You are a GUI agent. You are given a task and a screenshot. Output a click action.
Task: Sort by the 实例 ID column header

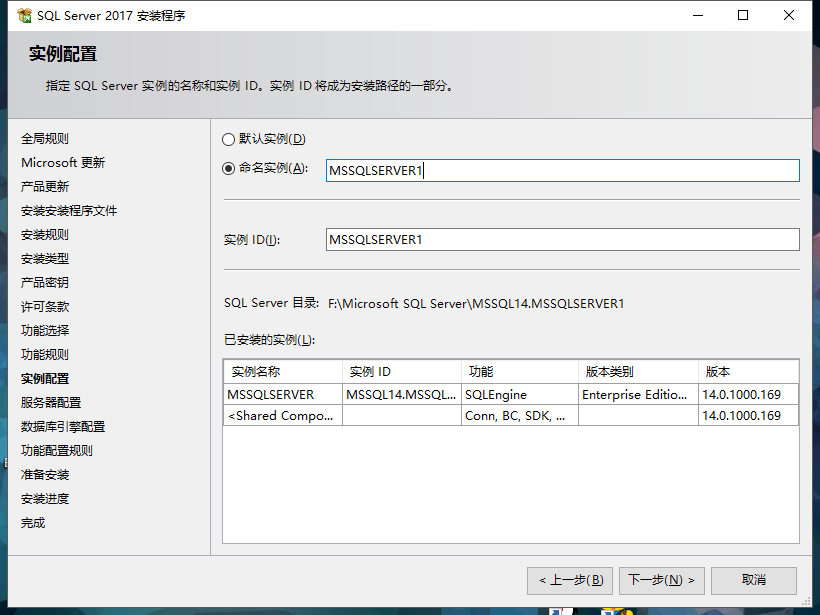(400, 372)
